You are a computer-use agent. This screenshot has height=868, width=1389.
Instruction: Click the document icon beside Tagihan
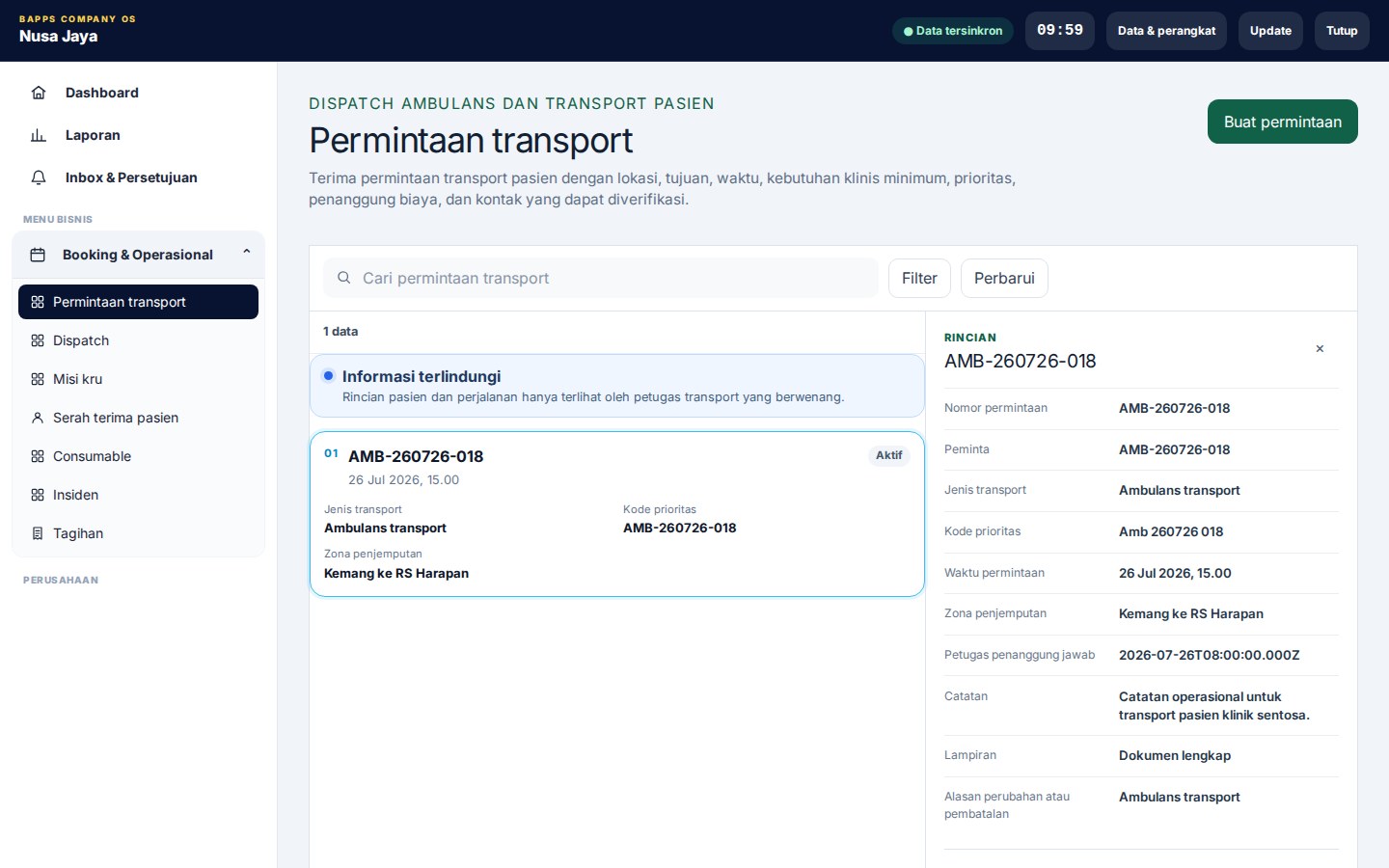tap(38, 533)
